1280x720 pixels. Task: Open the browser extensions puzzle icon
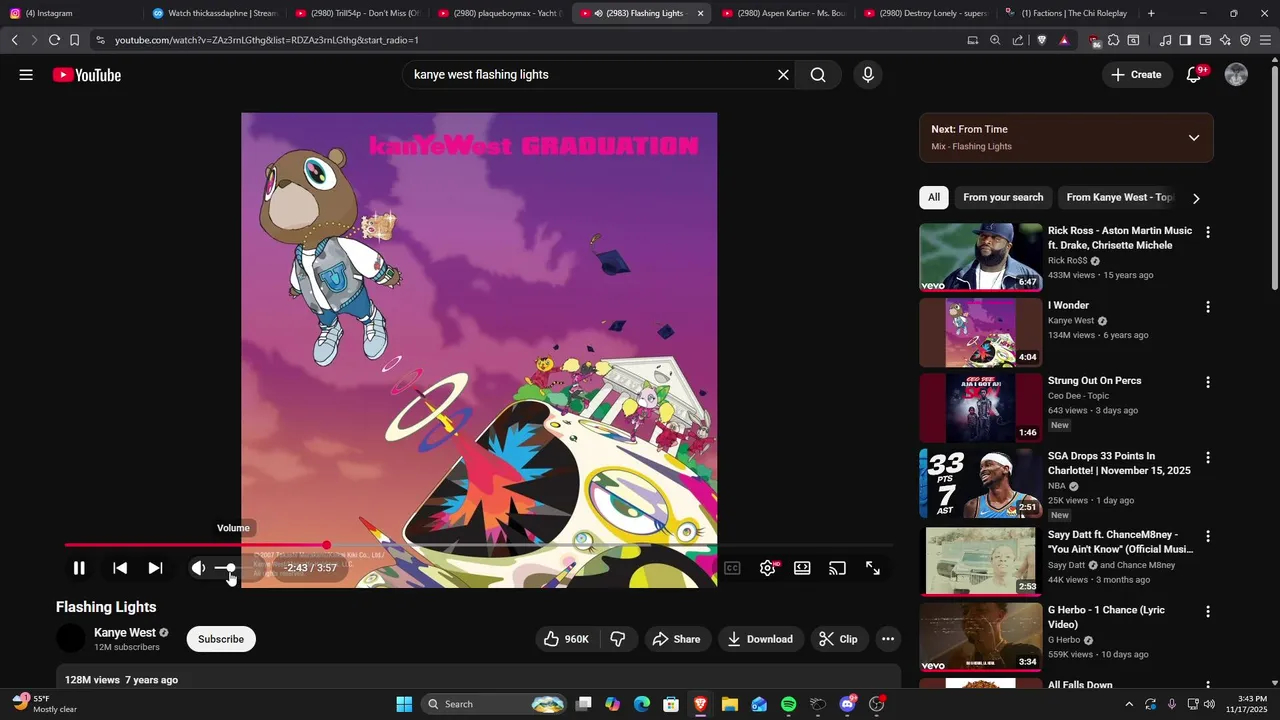click(x=1113, y=40)
